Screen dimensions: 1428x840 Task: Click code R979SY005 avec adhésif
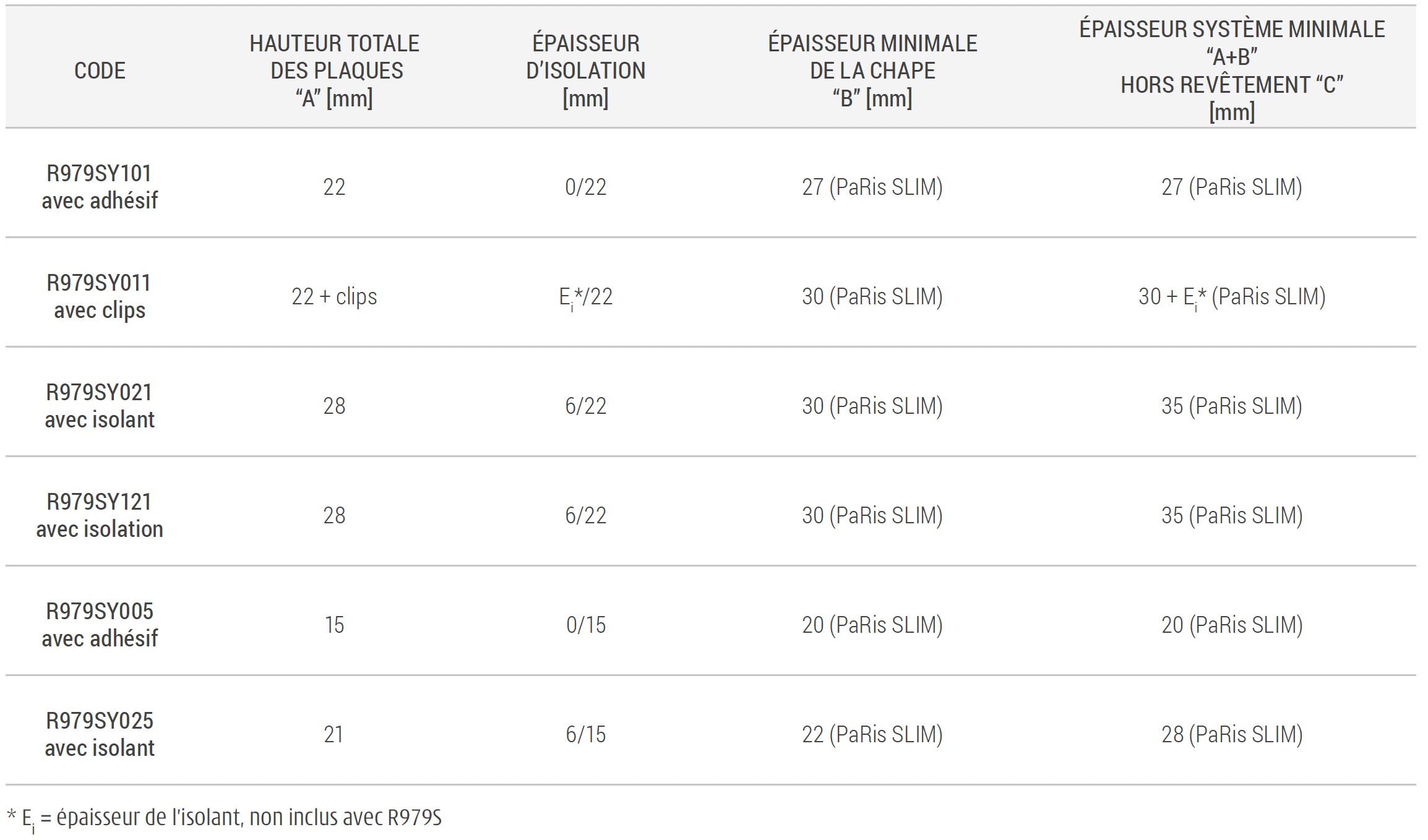pos(100,625)
